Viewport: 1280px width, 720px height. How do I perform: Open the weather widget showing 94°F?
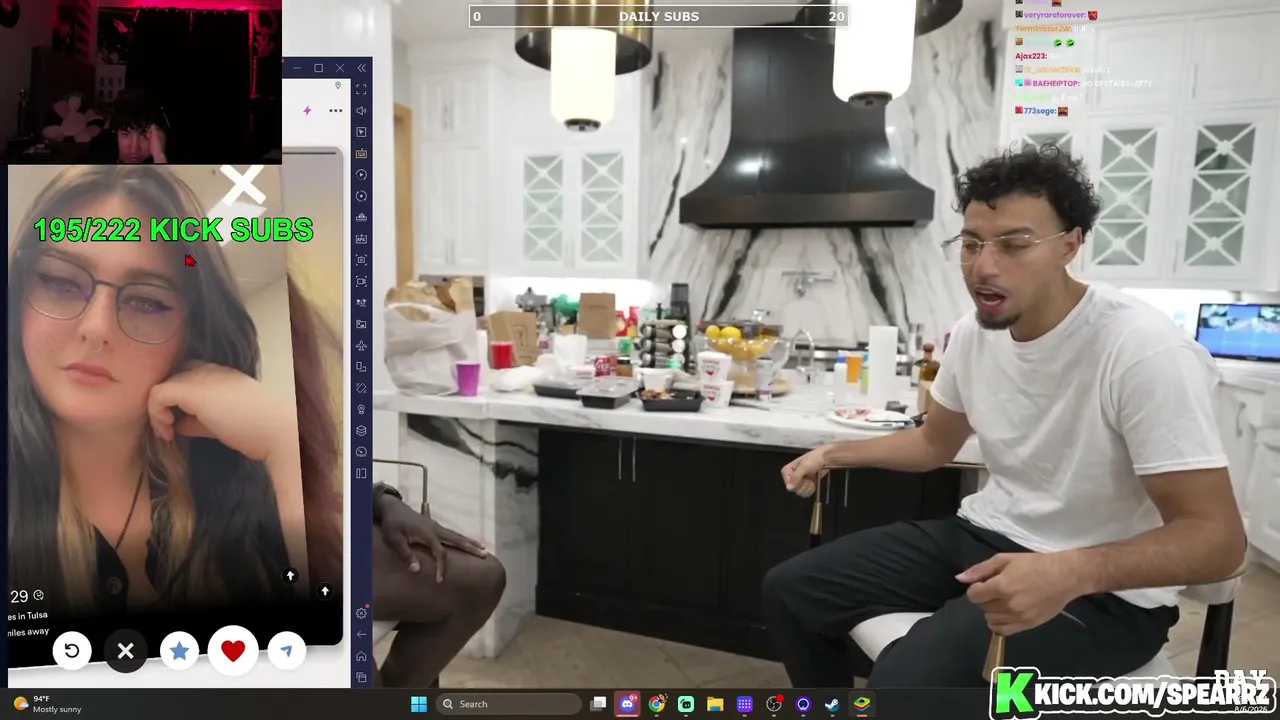pyautogui.click(x=47, y=704)
